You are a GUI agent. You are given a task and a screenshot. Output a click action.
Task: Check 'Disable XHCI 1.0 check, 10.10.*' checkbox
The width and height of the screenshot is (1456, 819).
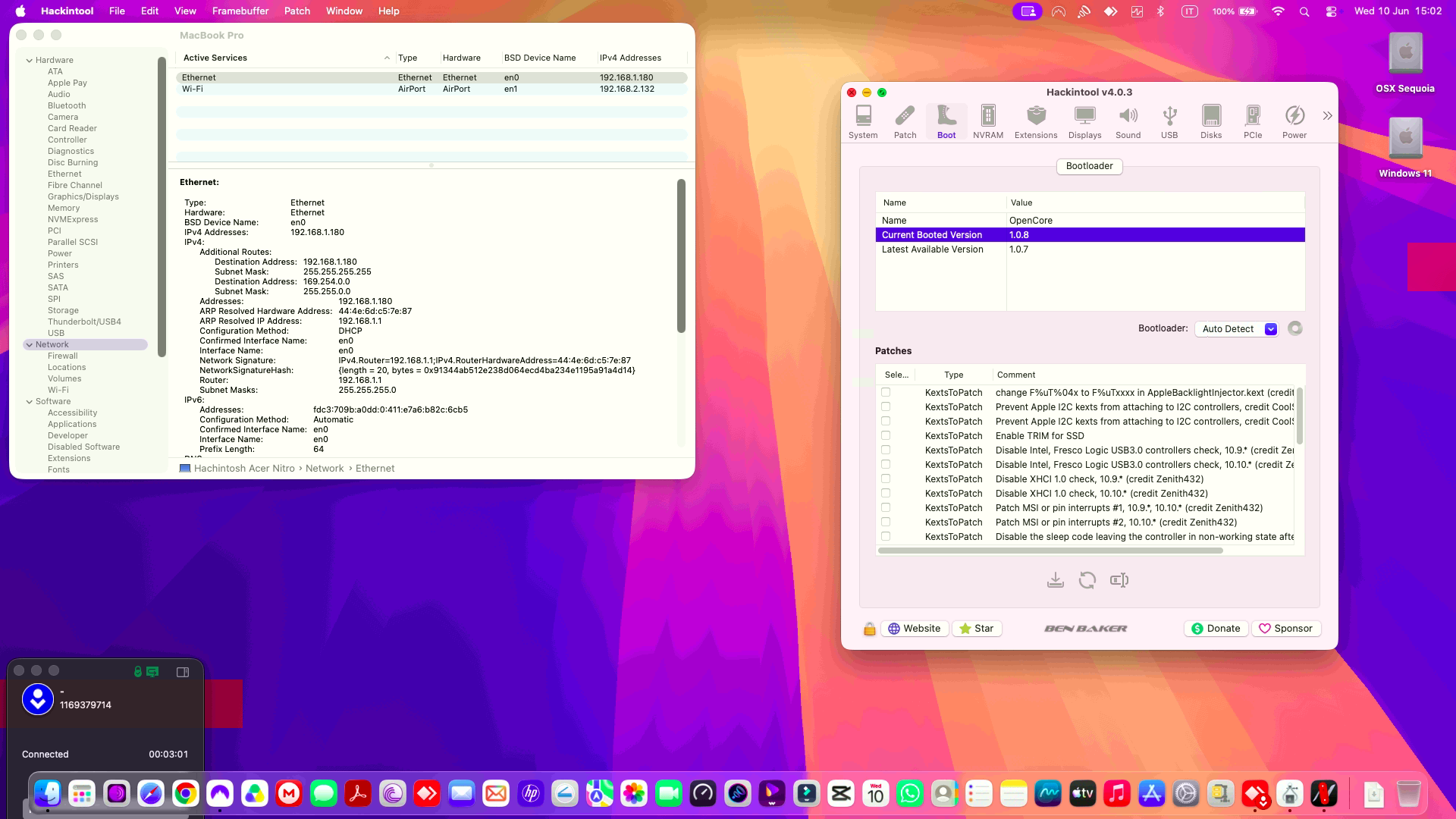(x=886, y=493)
